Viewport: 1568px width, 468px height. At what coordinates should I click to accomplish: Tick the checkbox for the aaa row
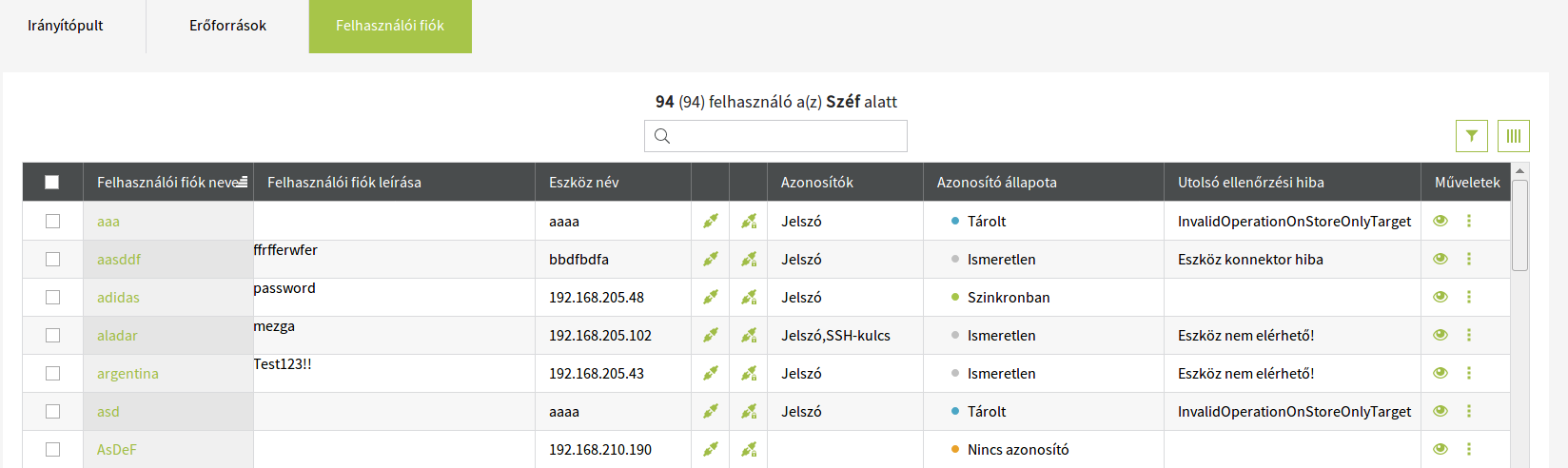tap(52, 221)
